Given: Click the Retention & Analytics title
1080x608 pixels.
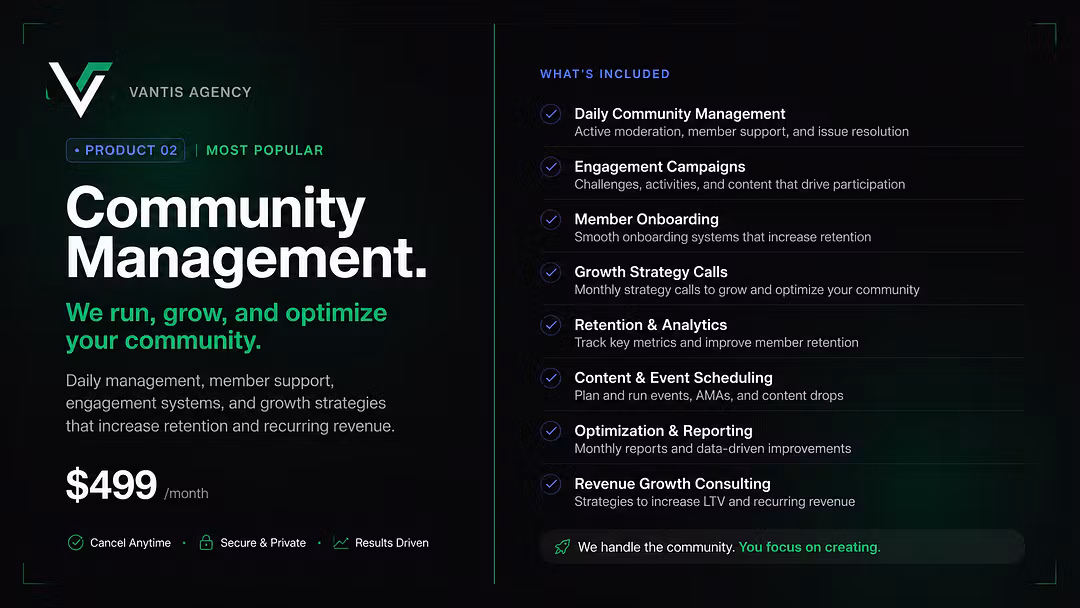Looking at the screenshot, I should click(651, 325).
